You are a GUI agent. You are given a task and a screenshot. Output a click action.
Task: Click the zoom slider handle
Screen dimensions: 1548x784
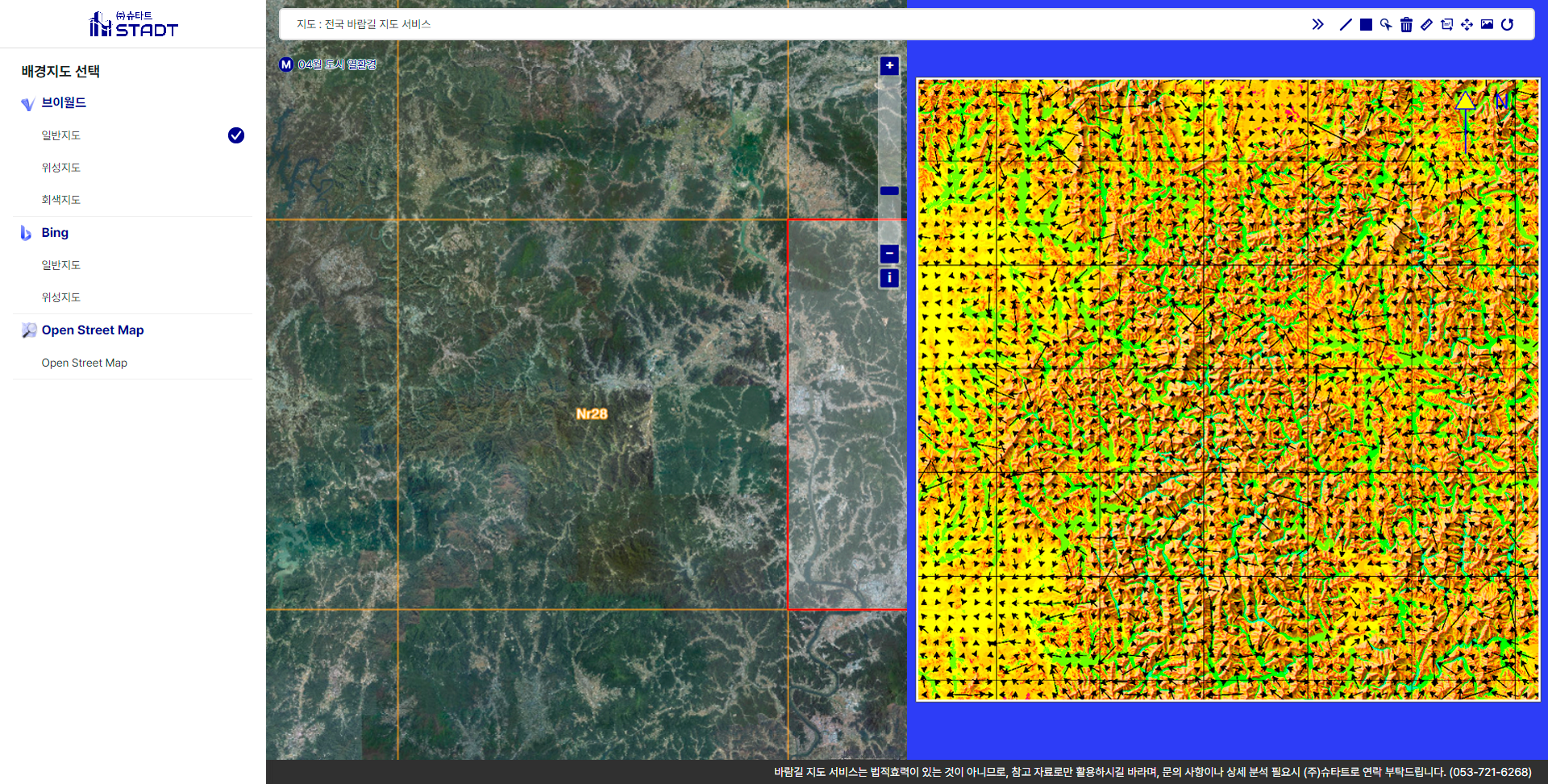(x=889, y=191)
